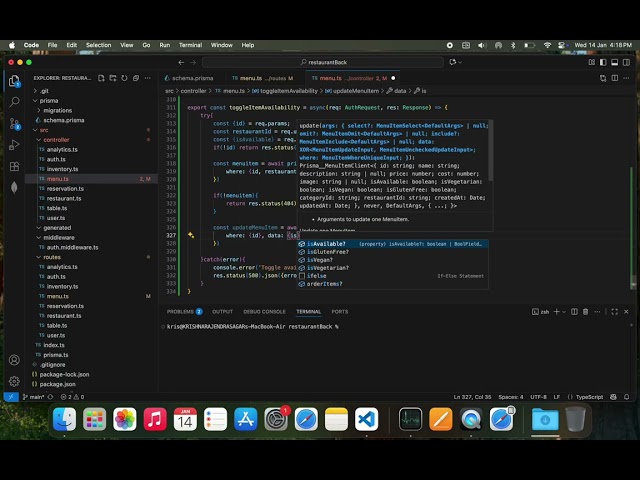Toggle the primary side bar layout button
The image size is (640, 480).
coord(603,62)
